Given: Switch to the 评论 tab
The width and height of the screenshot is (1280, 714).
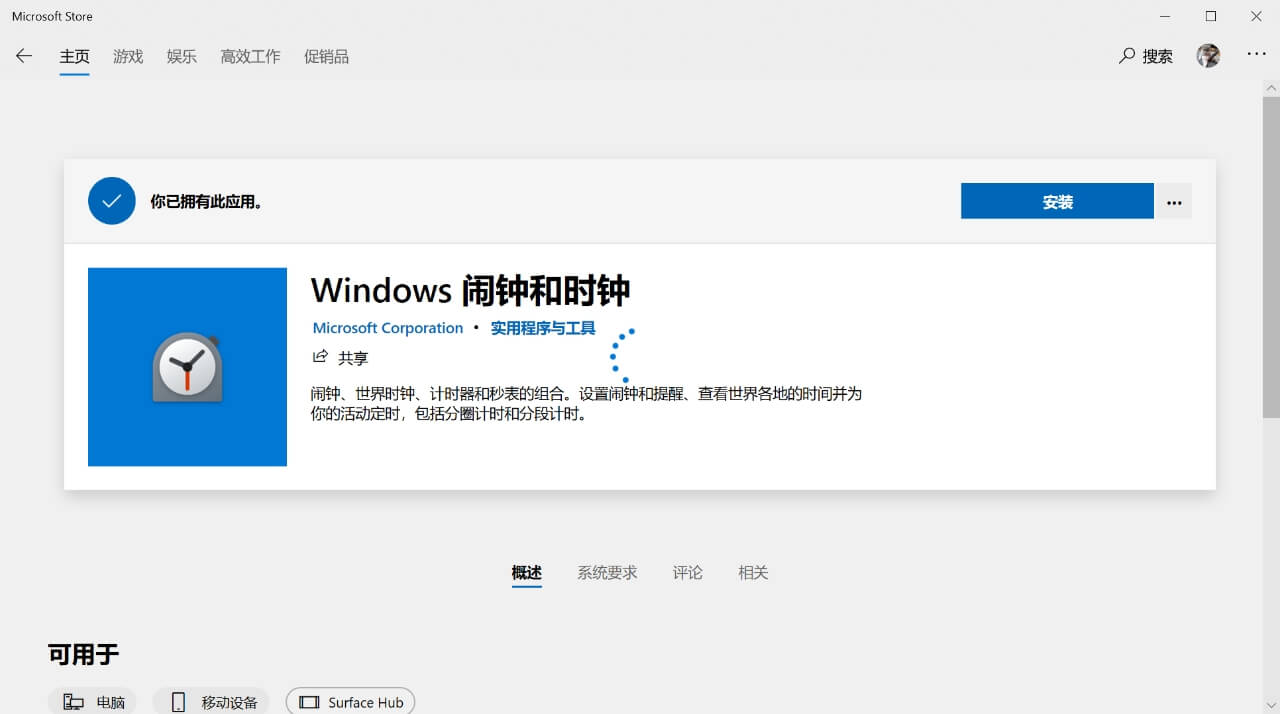Looking at the screenshot, I should (687, 572).
